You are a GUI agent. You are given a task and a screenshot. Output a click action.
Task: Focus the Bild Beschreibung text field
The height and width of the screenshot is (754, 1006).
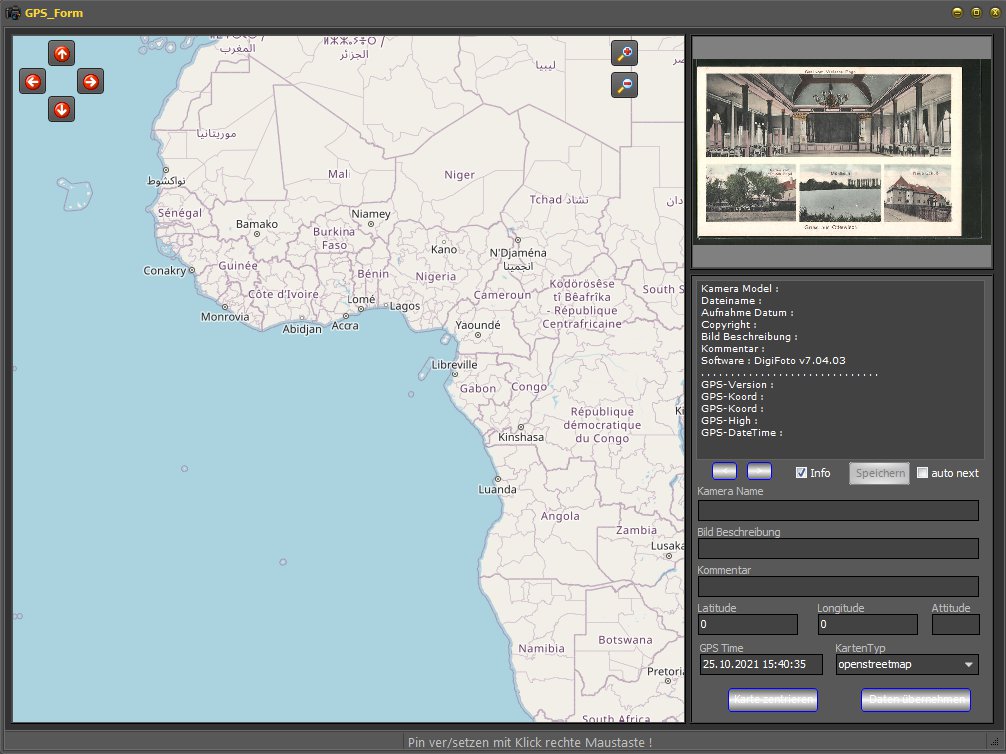(x=838, y=548)
